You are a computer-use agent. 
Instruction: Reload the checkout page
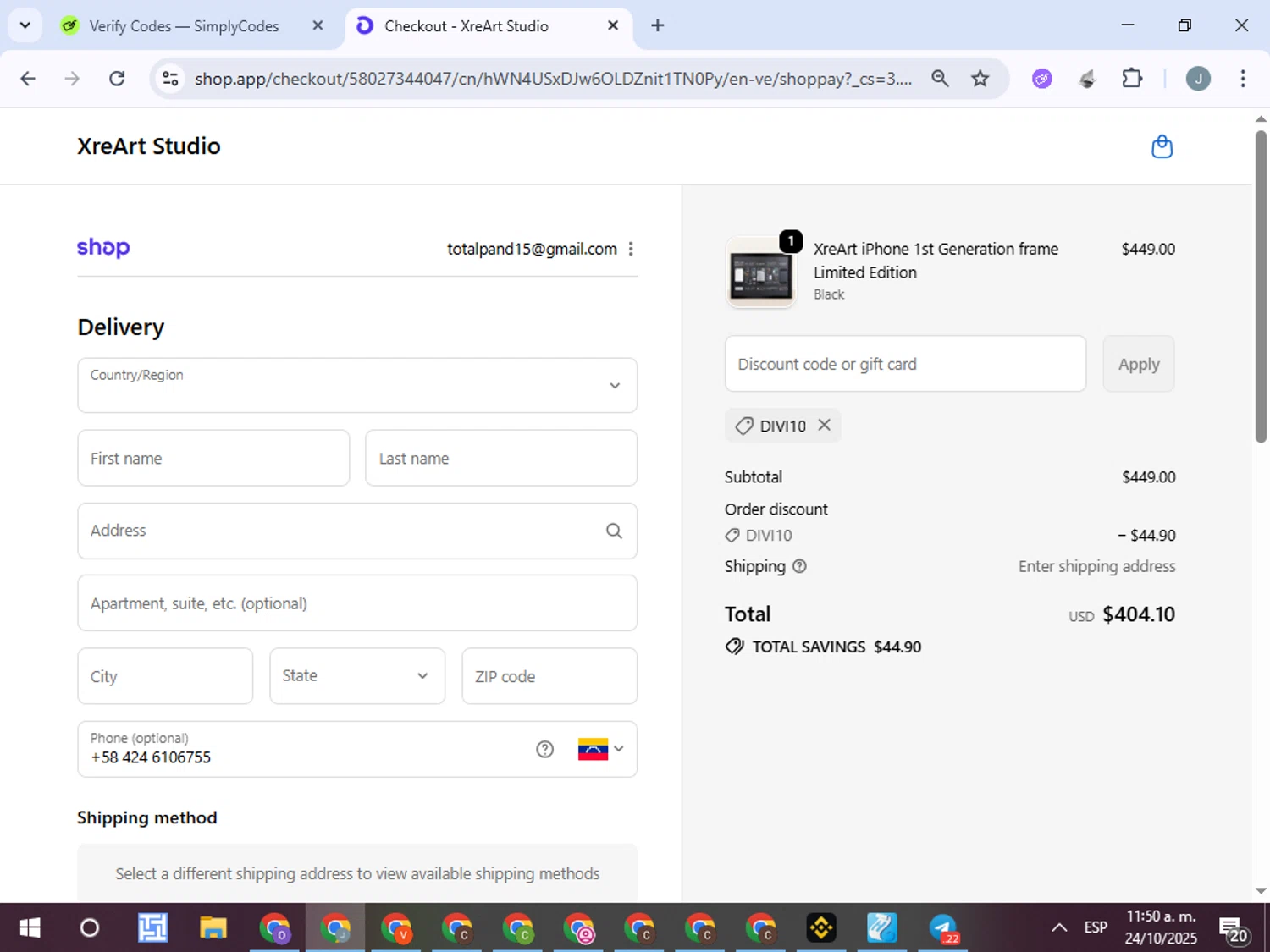[x=118, y=79]
